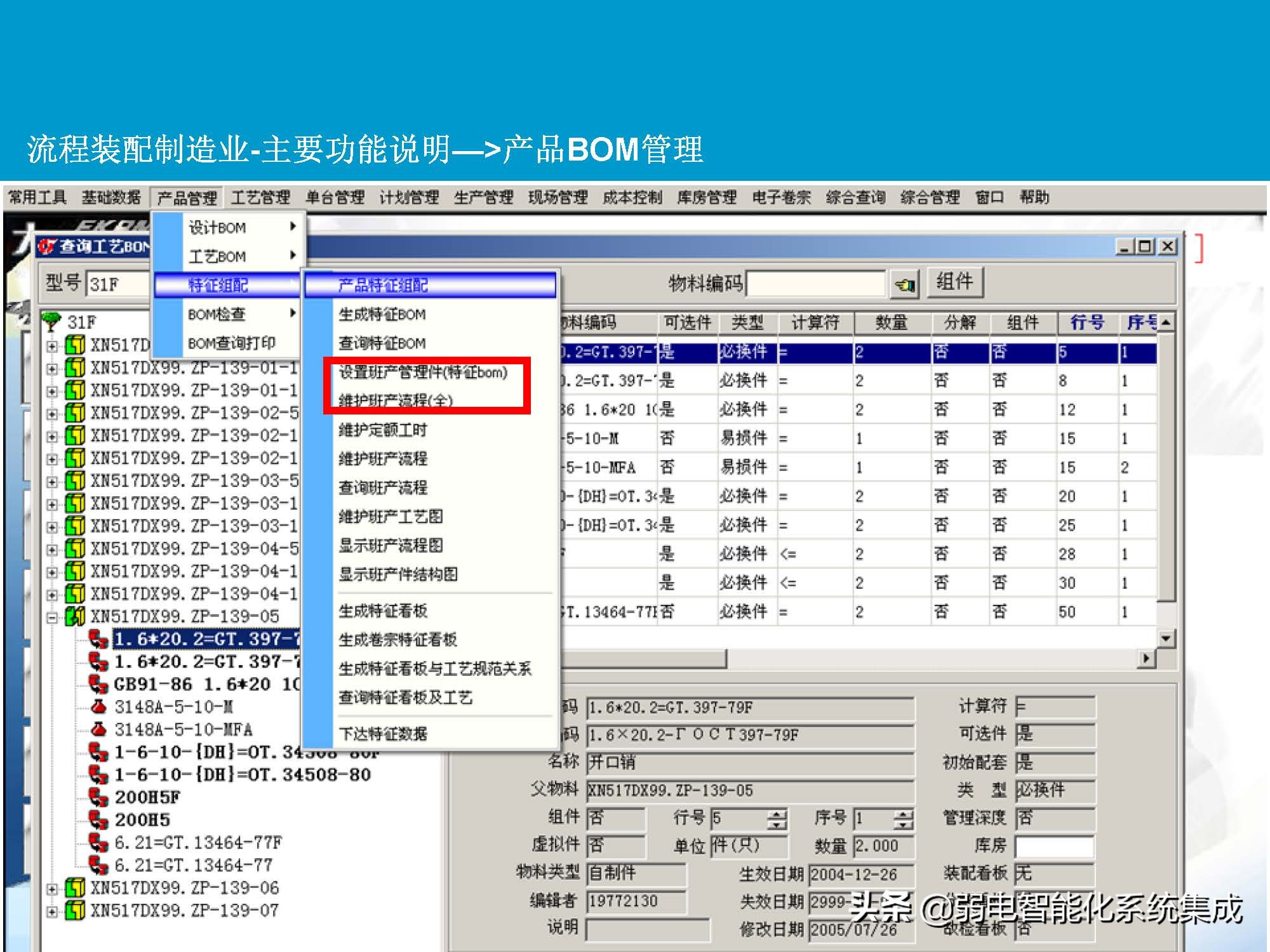Select tree item 6.21=GT.13464-77F

click(198, 842)
